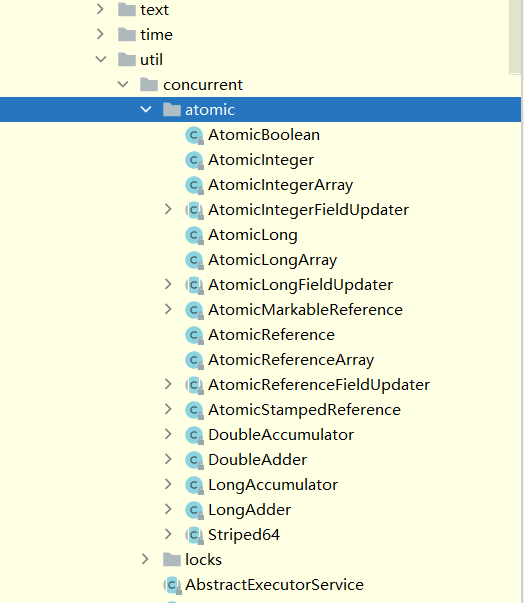Expand Striped64 members
This screenshot has width=524, height=603.
point(168,534)
